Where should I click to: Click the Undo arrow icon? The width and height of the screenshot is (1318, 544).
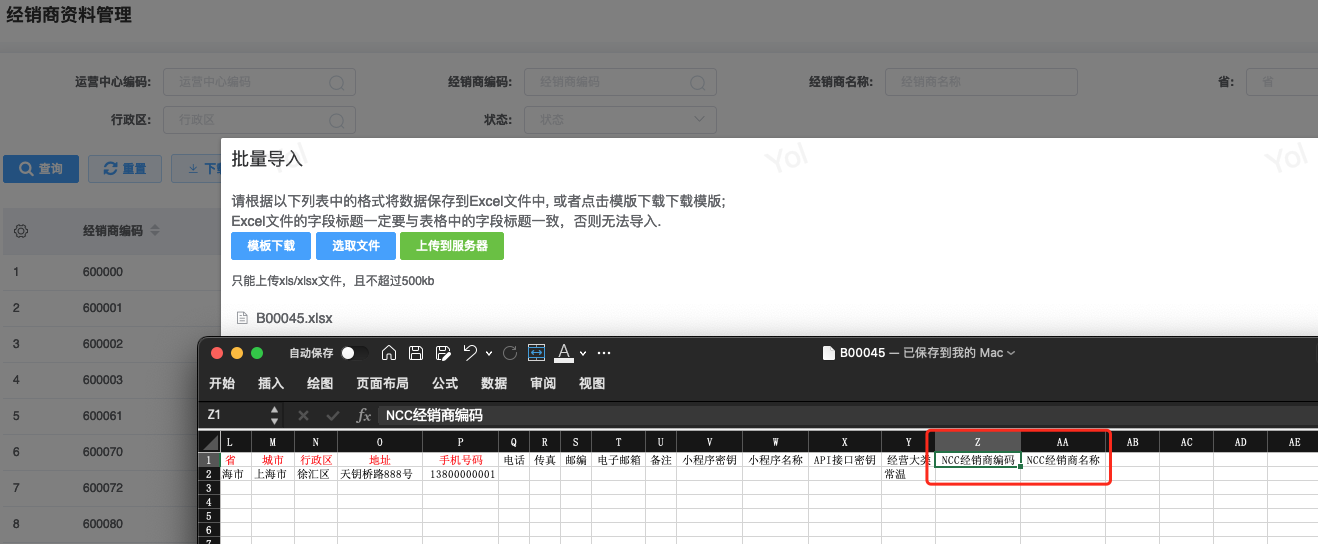click(x=470, y=353)
